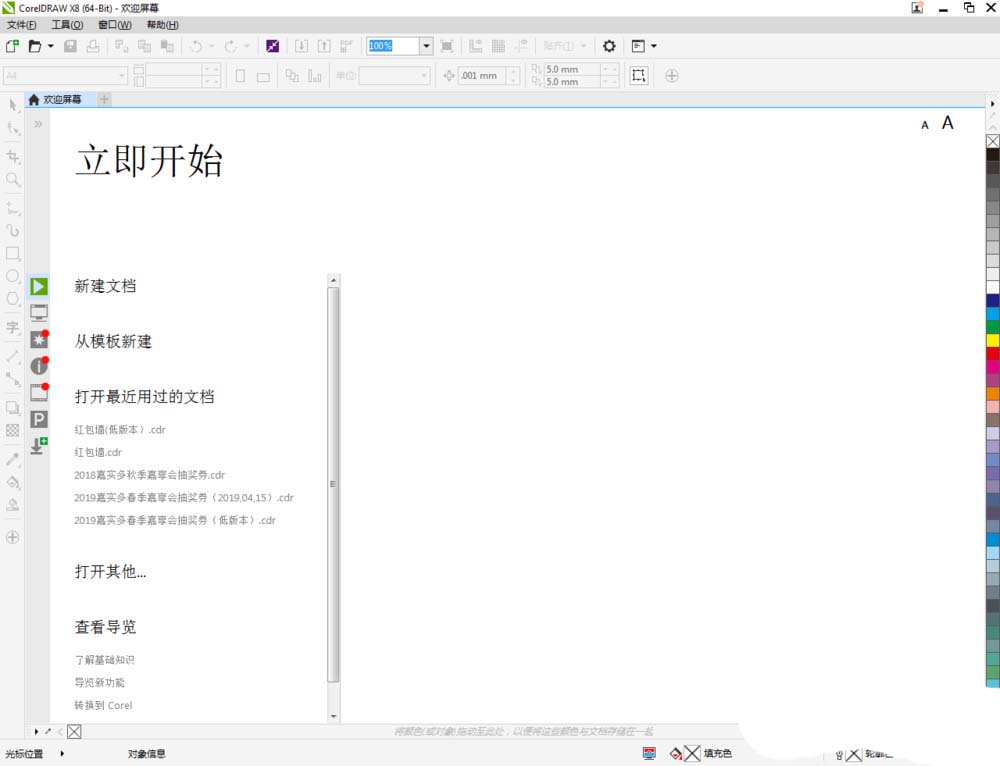The height and width of the screenshot is (766, 1000).
Task: Click the sign-in user icon in title bar
Action: point(917,8)
